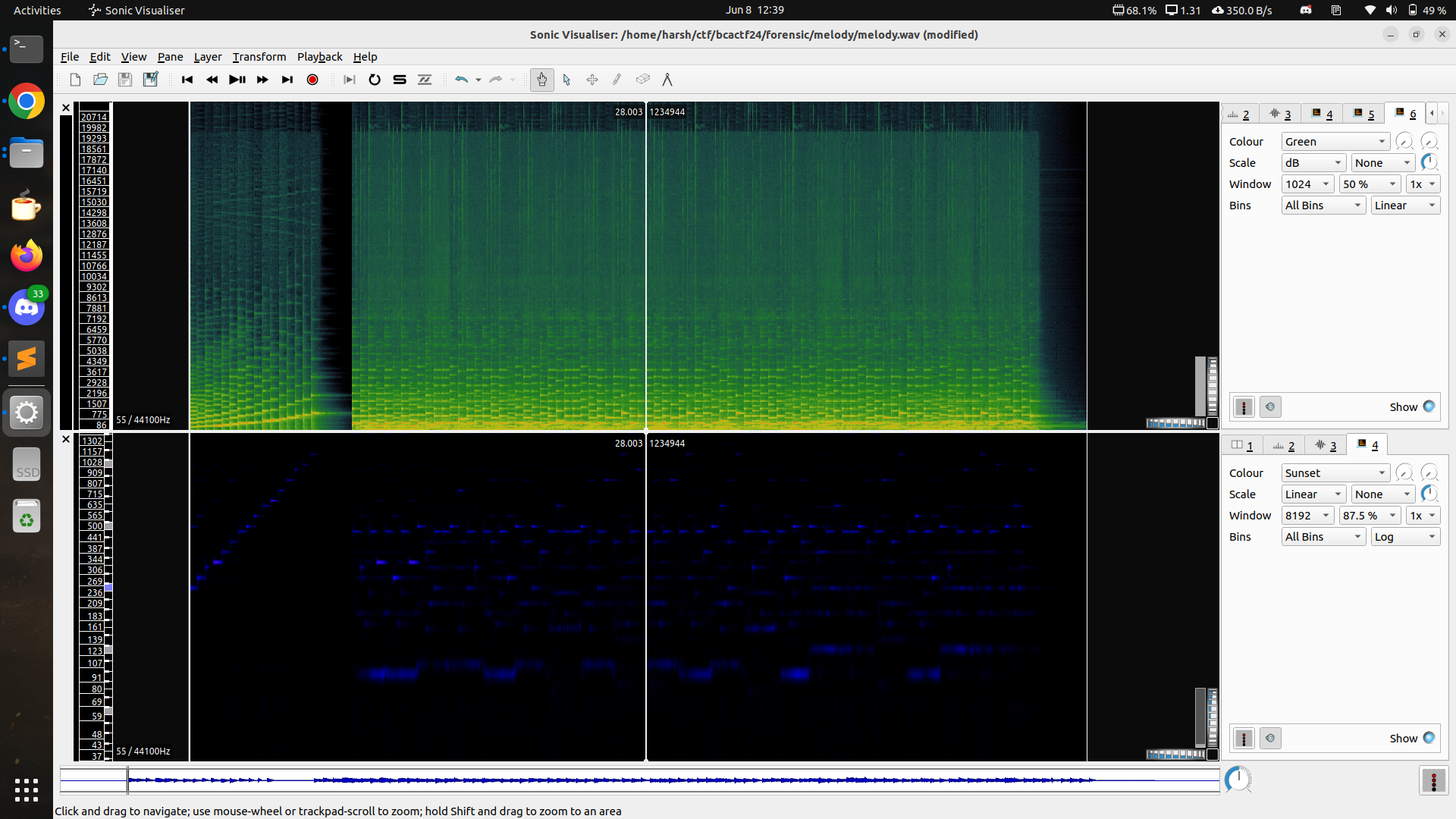Click the layer settings icon bottom pane
Screen dimensions: 1456x819
pyautogui.click(x=1244, y=738)
